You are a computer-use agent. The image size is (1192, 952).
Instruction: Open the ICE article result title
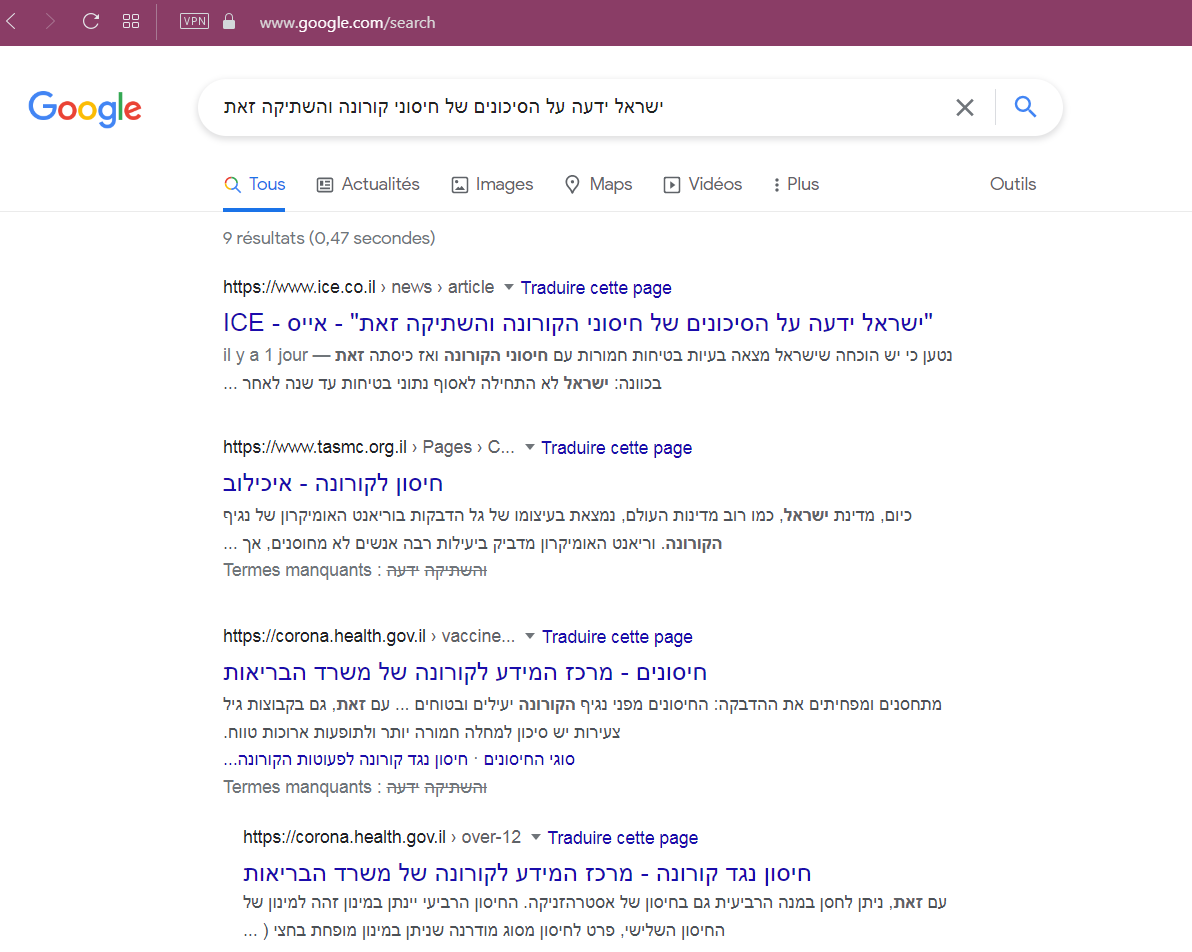578,323
